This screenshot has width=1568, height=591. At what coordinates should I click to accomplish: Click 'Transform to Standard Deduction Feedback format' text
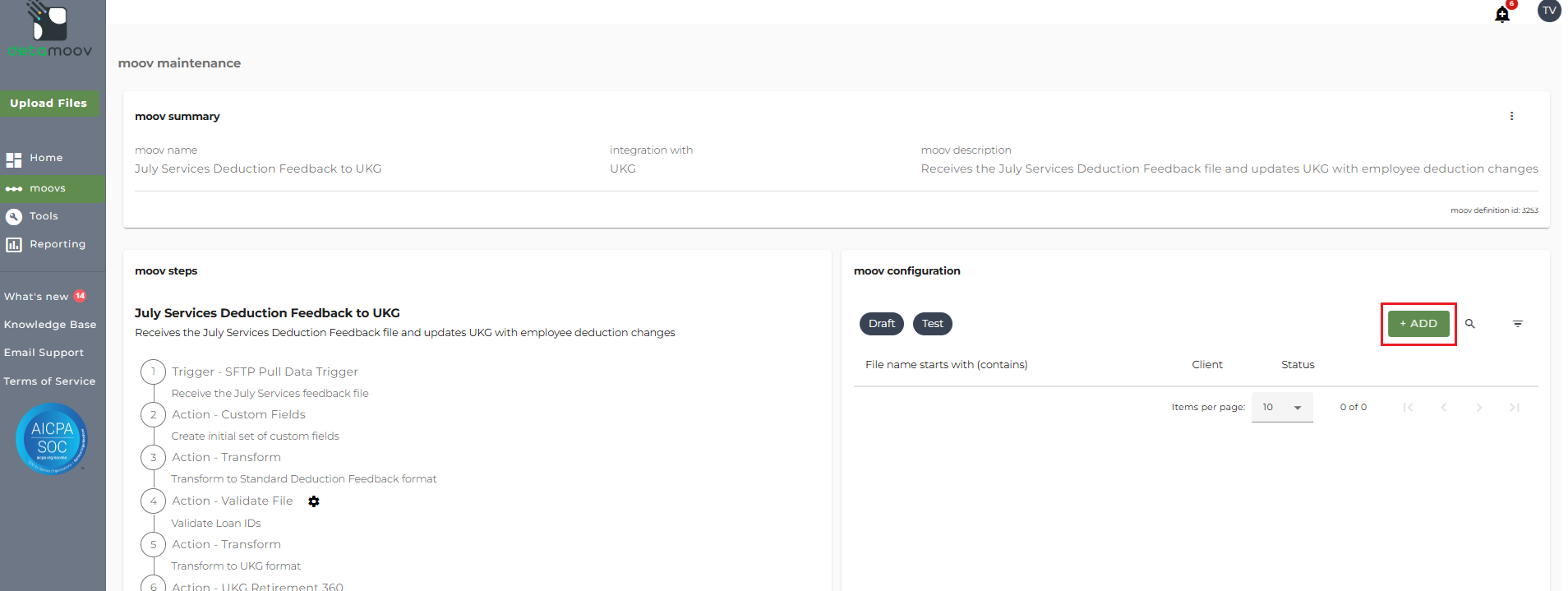(304, 479)
